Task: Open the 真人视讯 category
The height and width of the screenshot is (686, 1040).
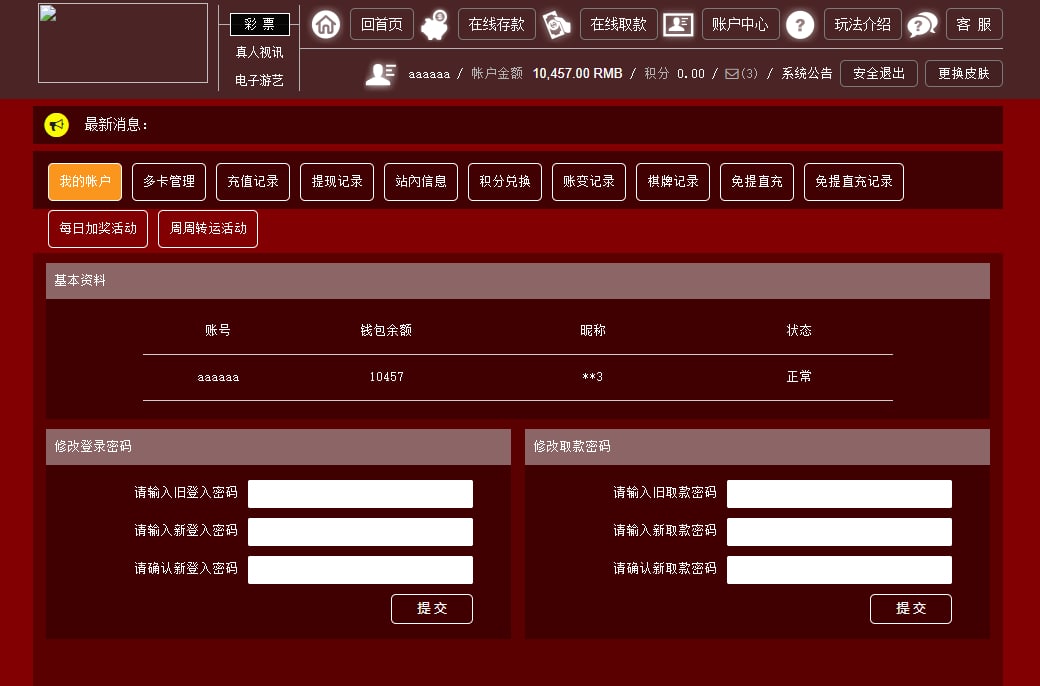Action: 259,52
